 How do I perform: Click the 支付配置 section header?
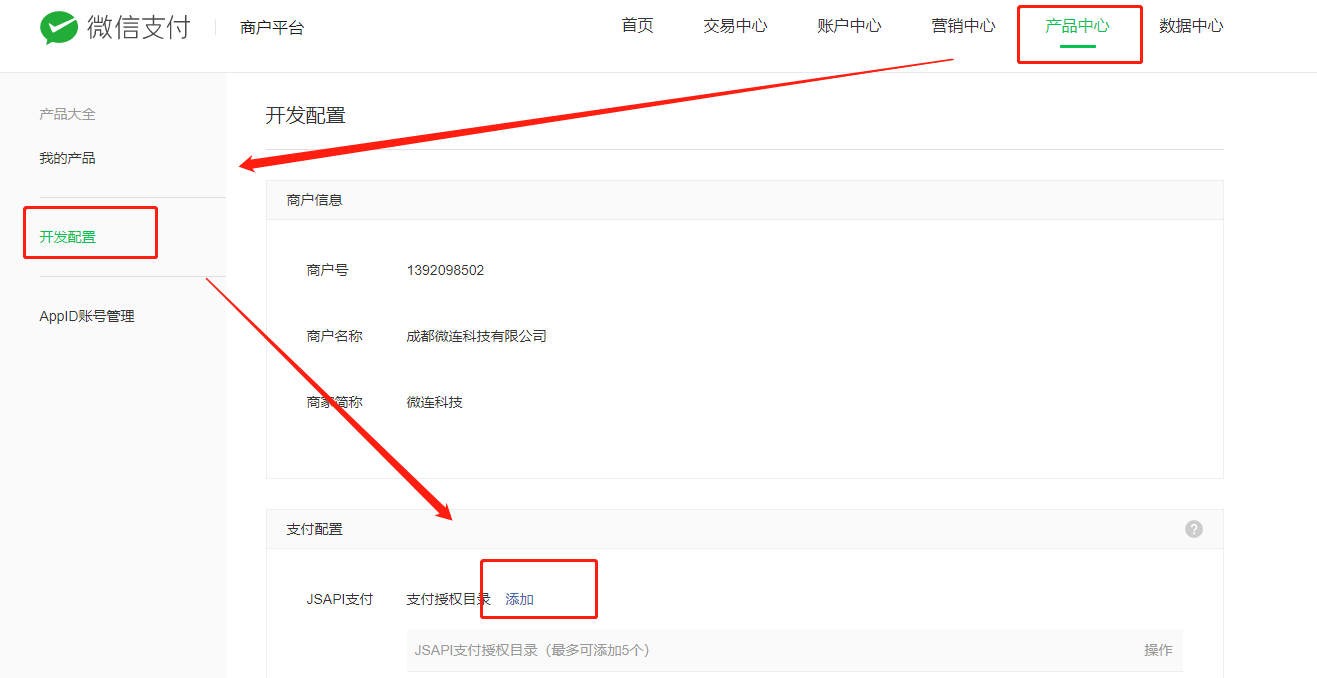(315, 529)
